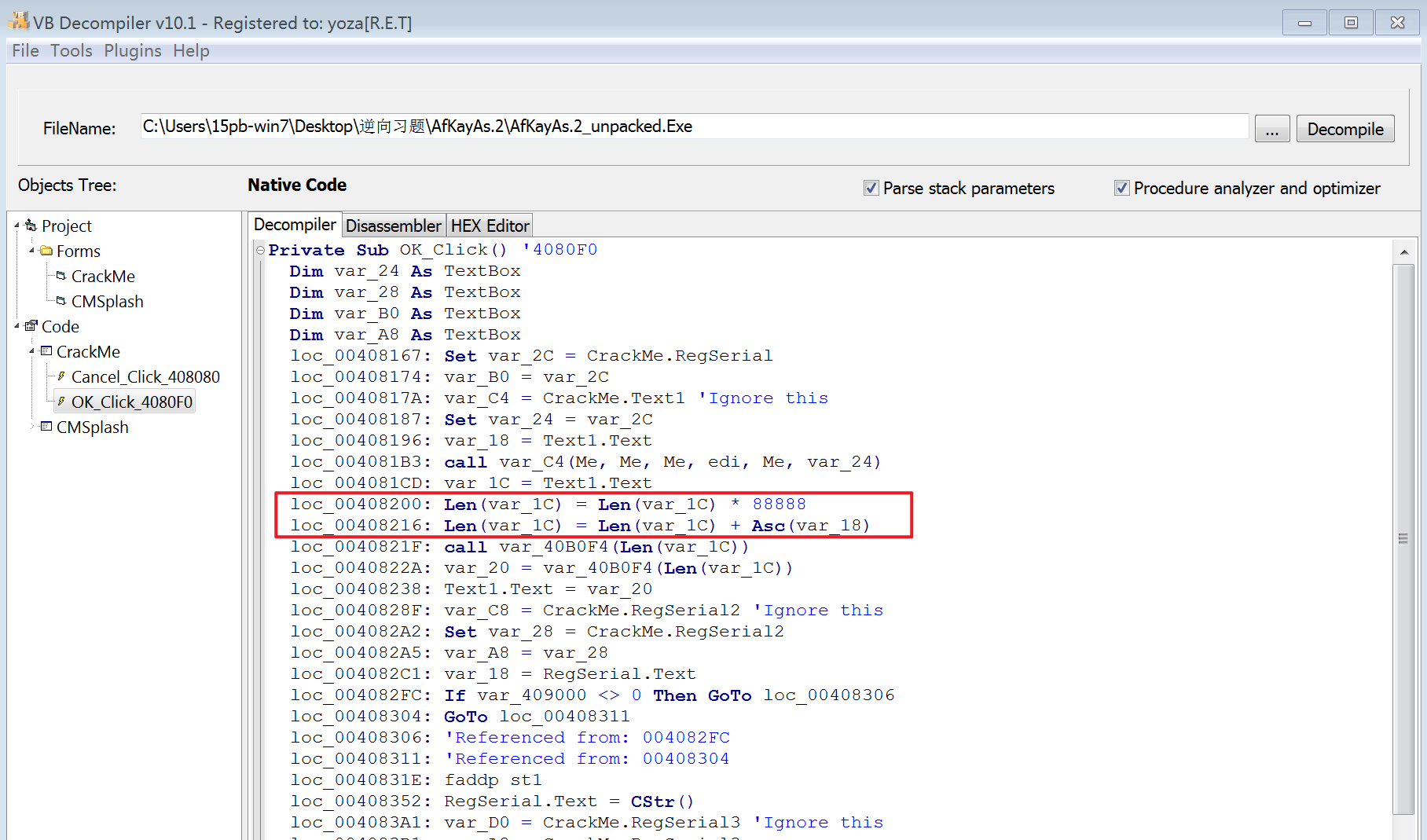Click the line 'loc_0040831E: faddp st1'
Viewport: 1427px width, 840px height.
point(416,780)
